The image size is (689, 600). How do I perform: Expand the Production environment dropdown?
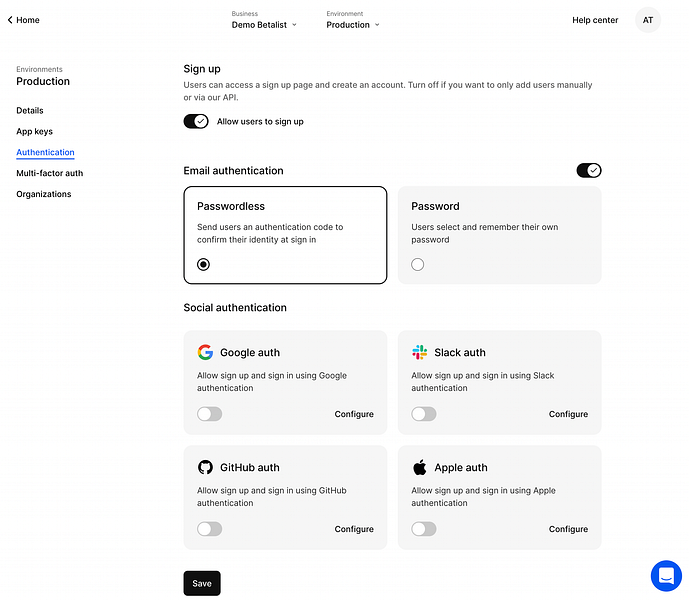pyautogui.click(x=353, y=25)
